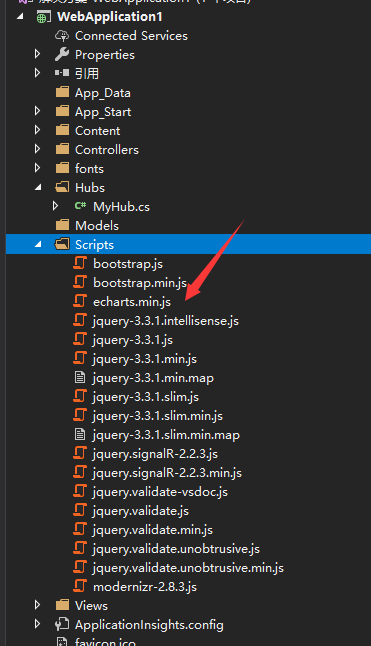
Task: Click the Content folder icon
Action: (62, 130)
